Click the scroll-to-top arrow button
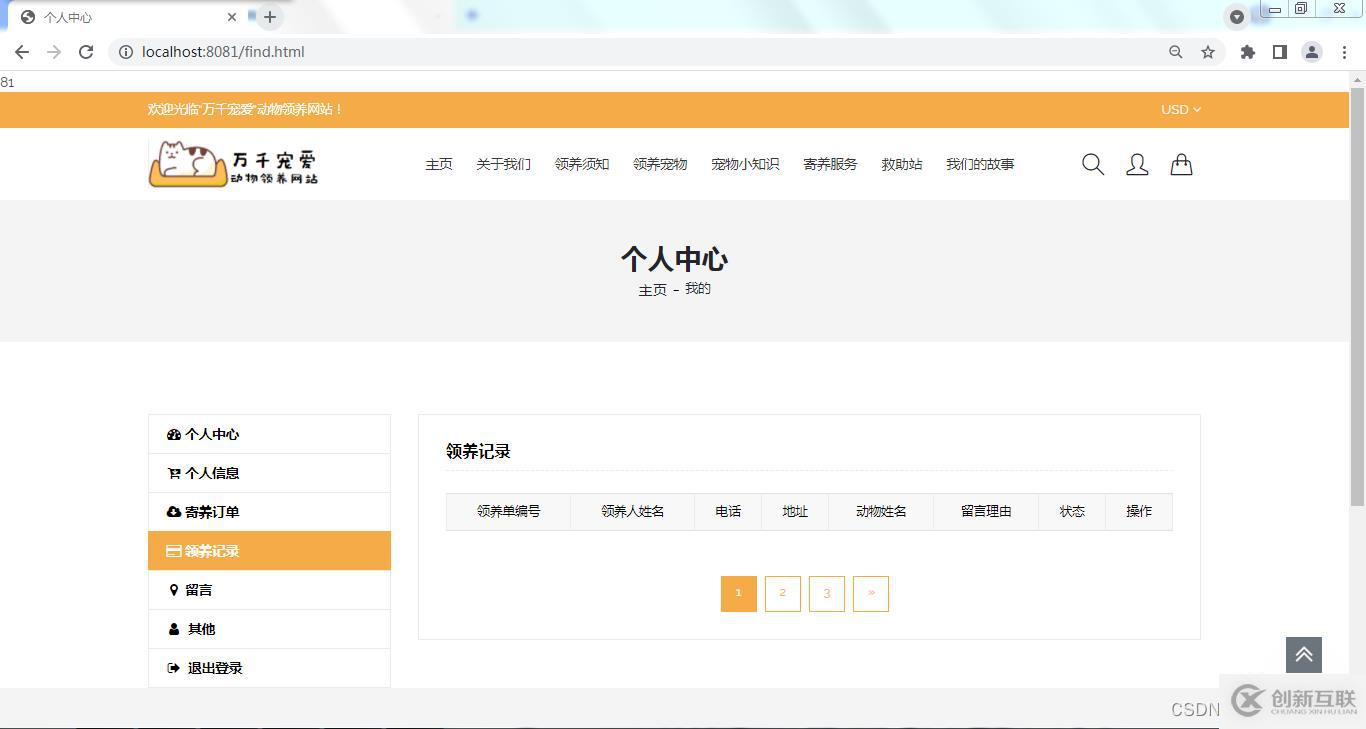The image size is (1366, 729). [x=1303, y=655]
